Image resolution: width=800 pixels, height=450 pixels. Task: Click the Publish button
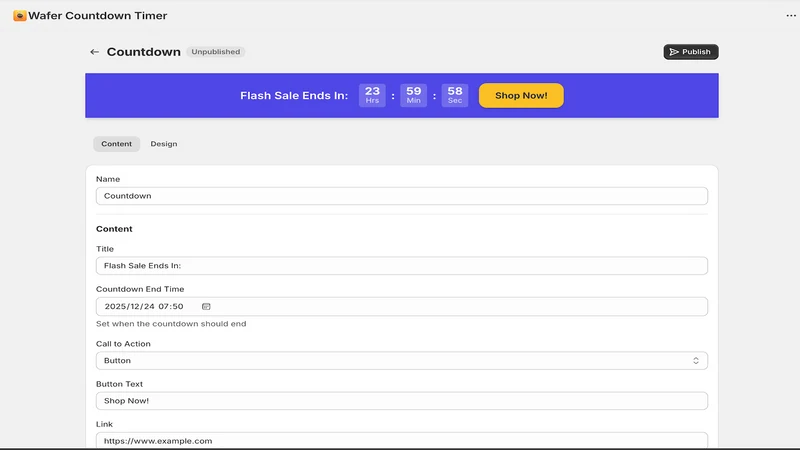point(691,52)
